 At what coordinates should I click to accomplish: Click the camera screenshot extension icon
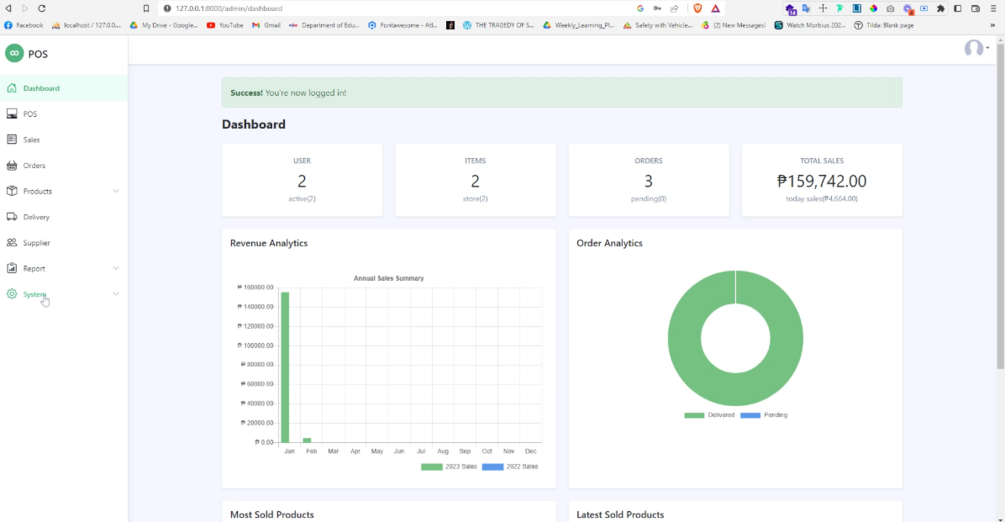tap(890, 8)
